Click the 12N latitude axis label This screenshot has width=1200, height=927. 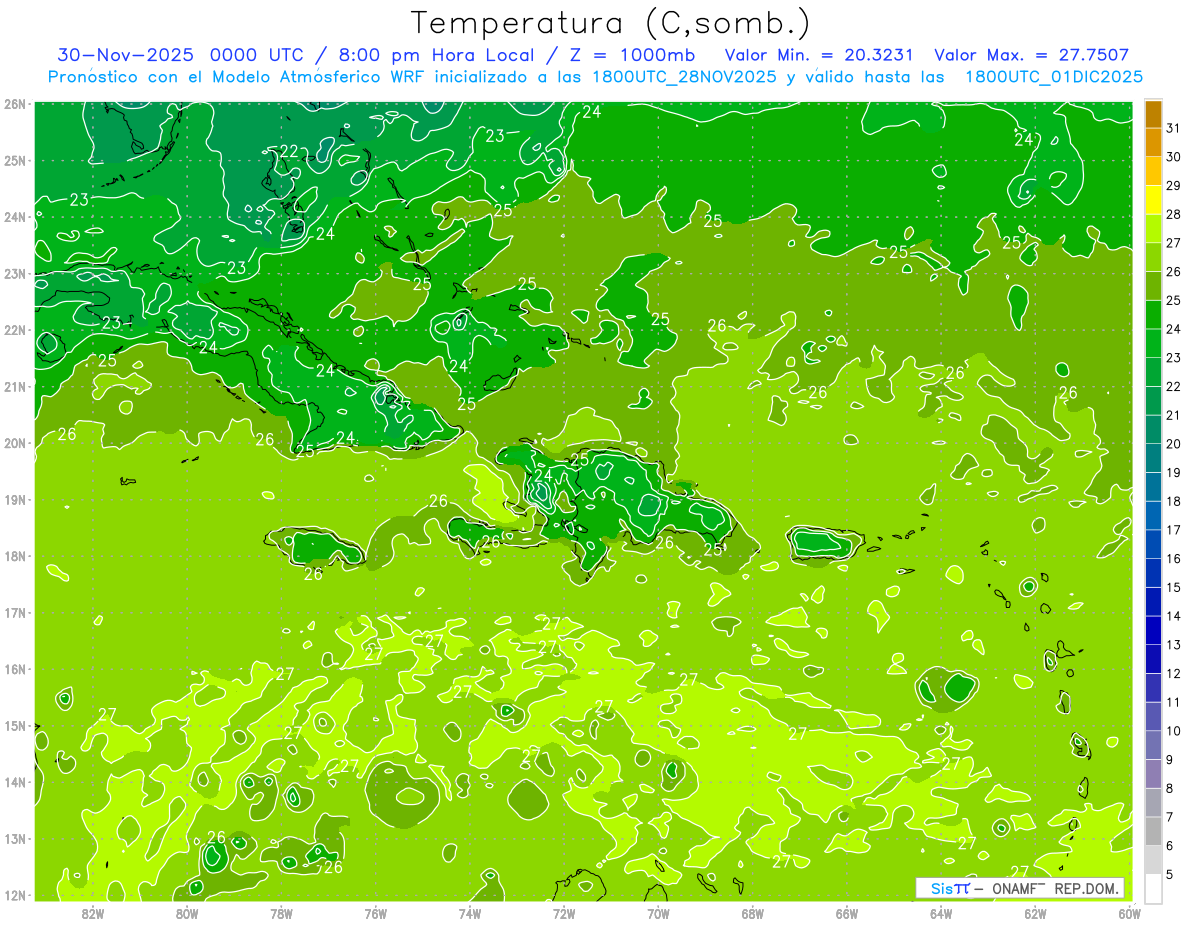click(15, 895)
